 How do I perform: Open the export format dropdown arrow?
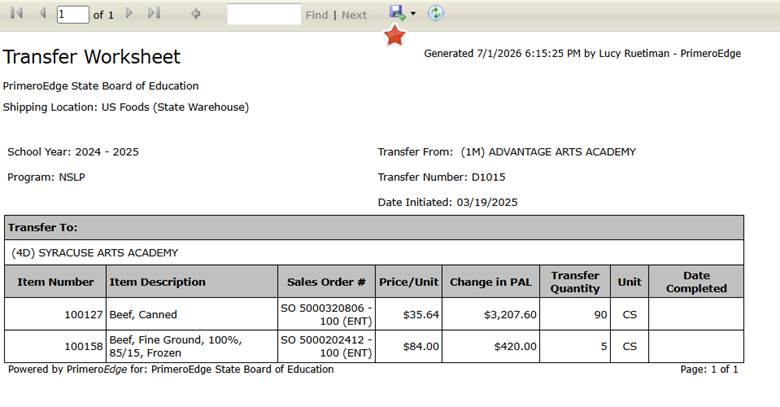tap(413, 13)
